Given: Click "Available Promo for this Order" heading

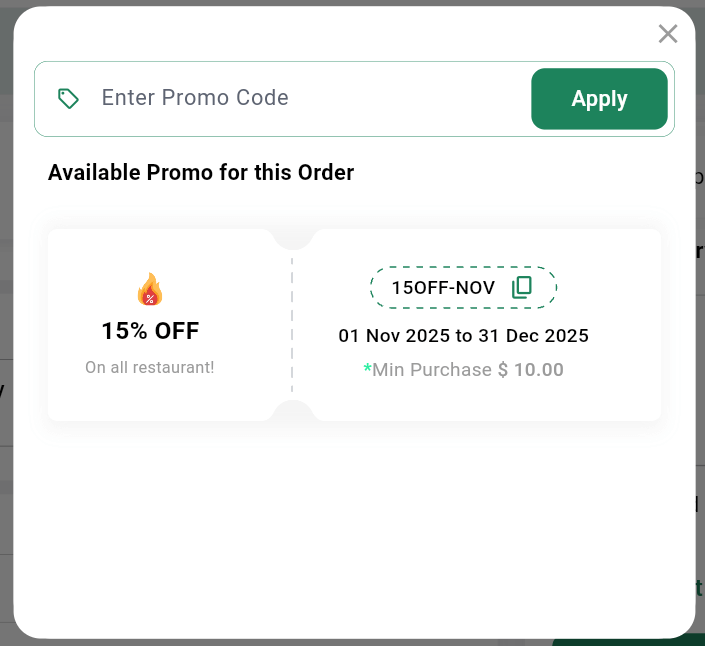Looking at the screenshot, I should tap(201, 173).
